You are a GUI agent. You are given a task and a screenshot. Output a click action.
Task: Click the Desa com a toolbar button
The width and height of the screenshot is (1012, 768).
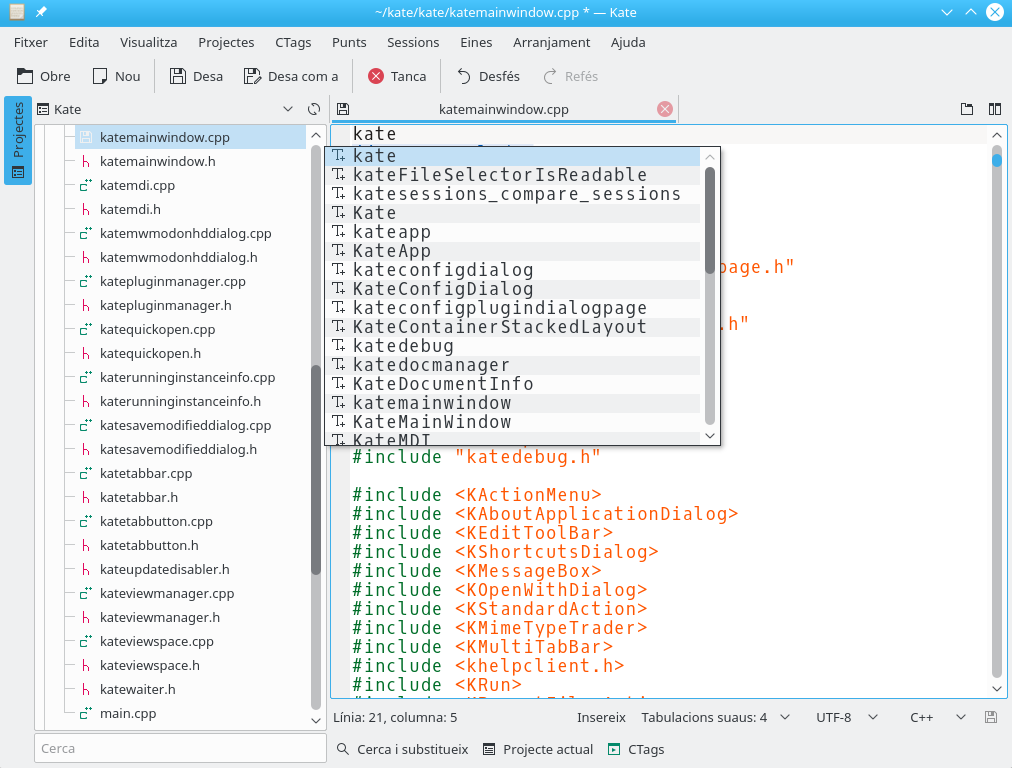(x=291, y=76)
